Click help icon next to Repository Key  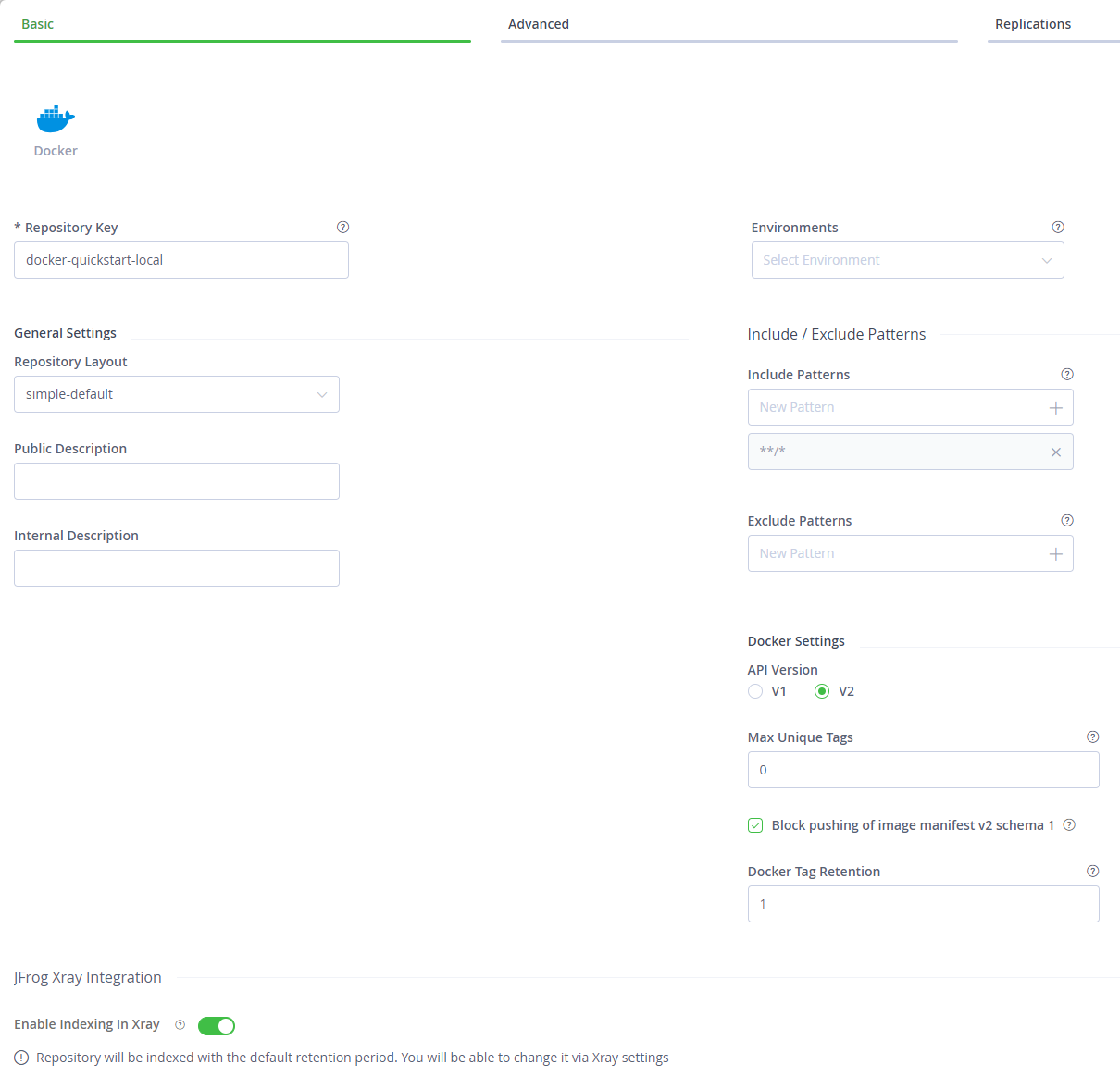pyautogui.click(x=343, y=228)
